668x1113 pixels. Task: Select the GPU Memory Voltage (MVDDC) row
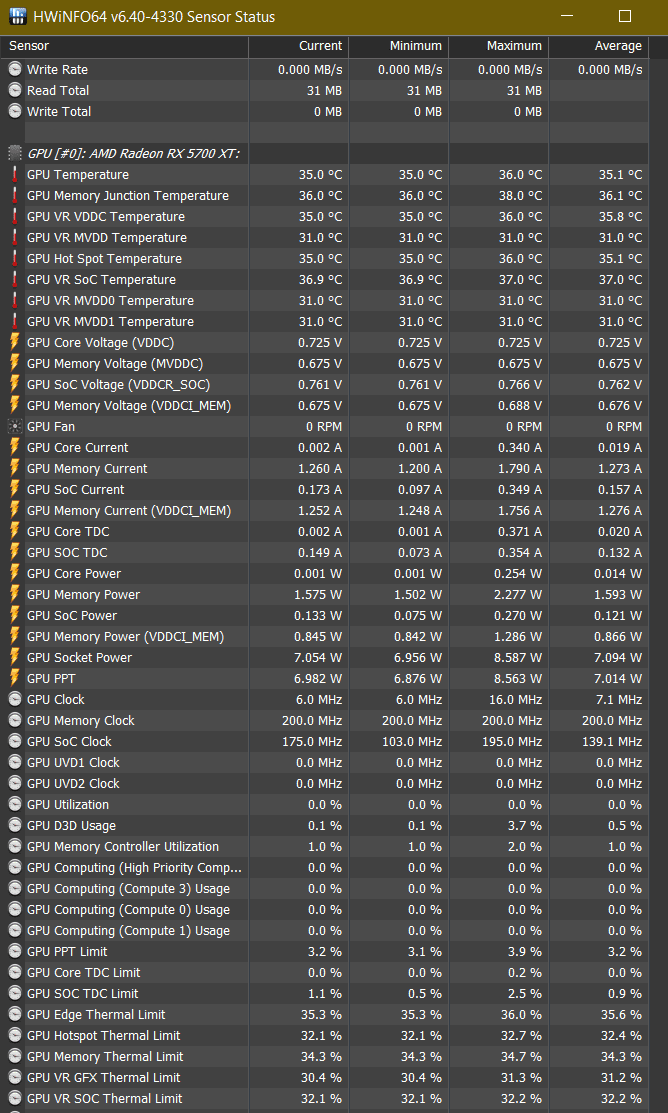tap(324, 363)
